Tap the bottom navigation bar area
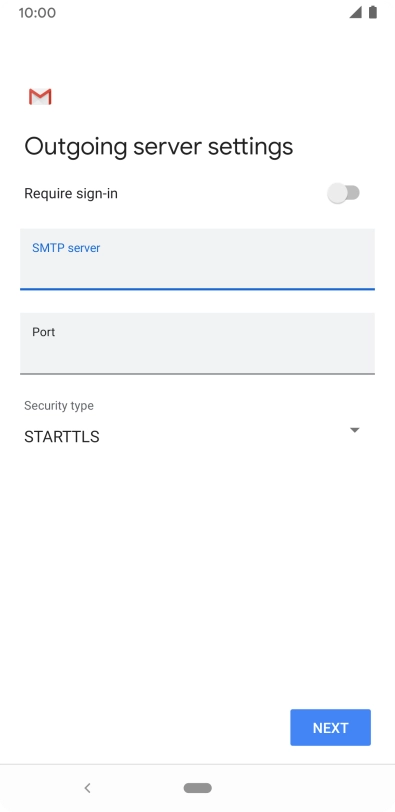 click(197, 788)
